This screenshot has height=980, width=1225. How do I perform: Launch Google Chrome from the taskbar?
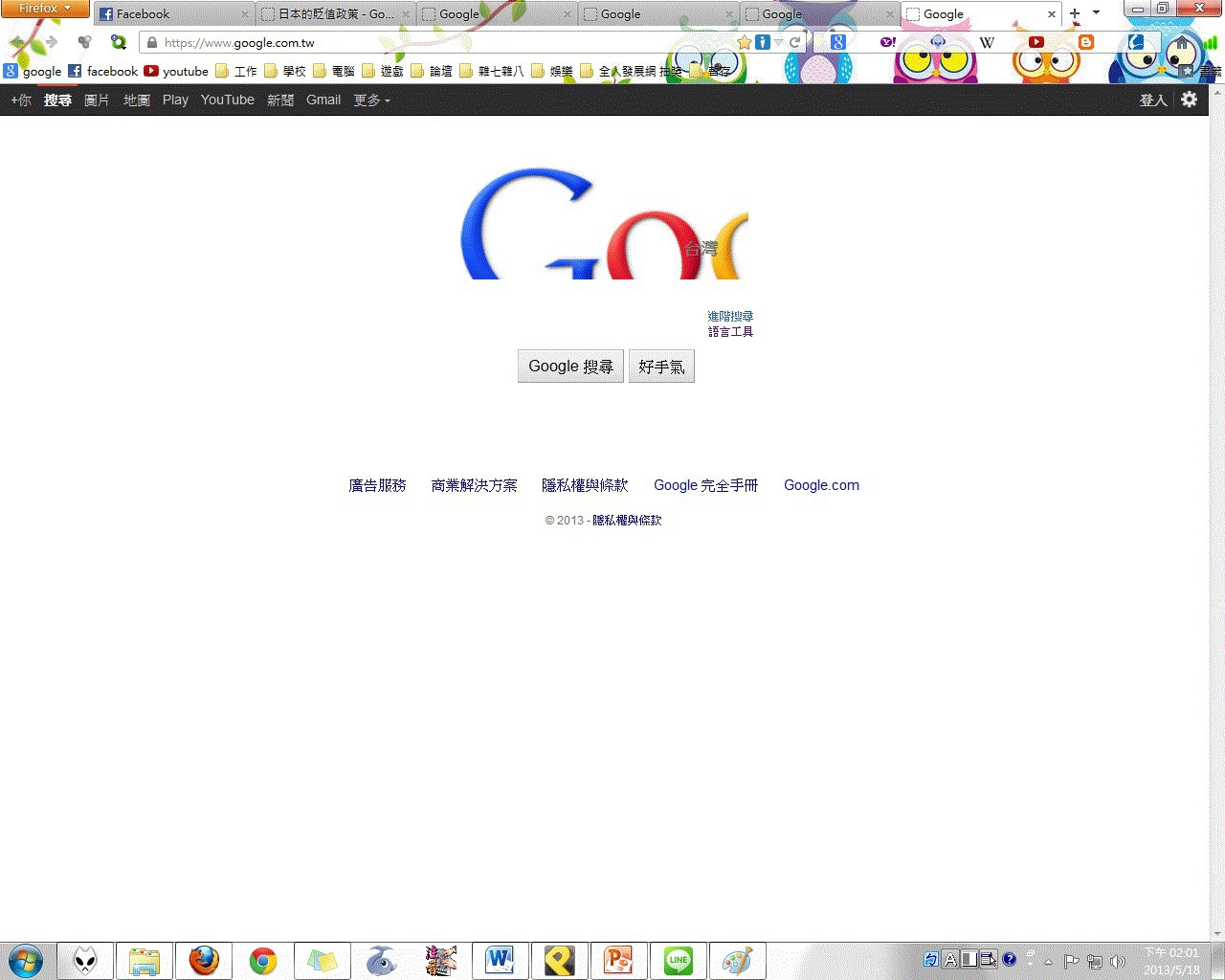263,960
